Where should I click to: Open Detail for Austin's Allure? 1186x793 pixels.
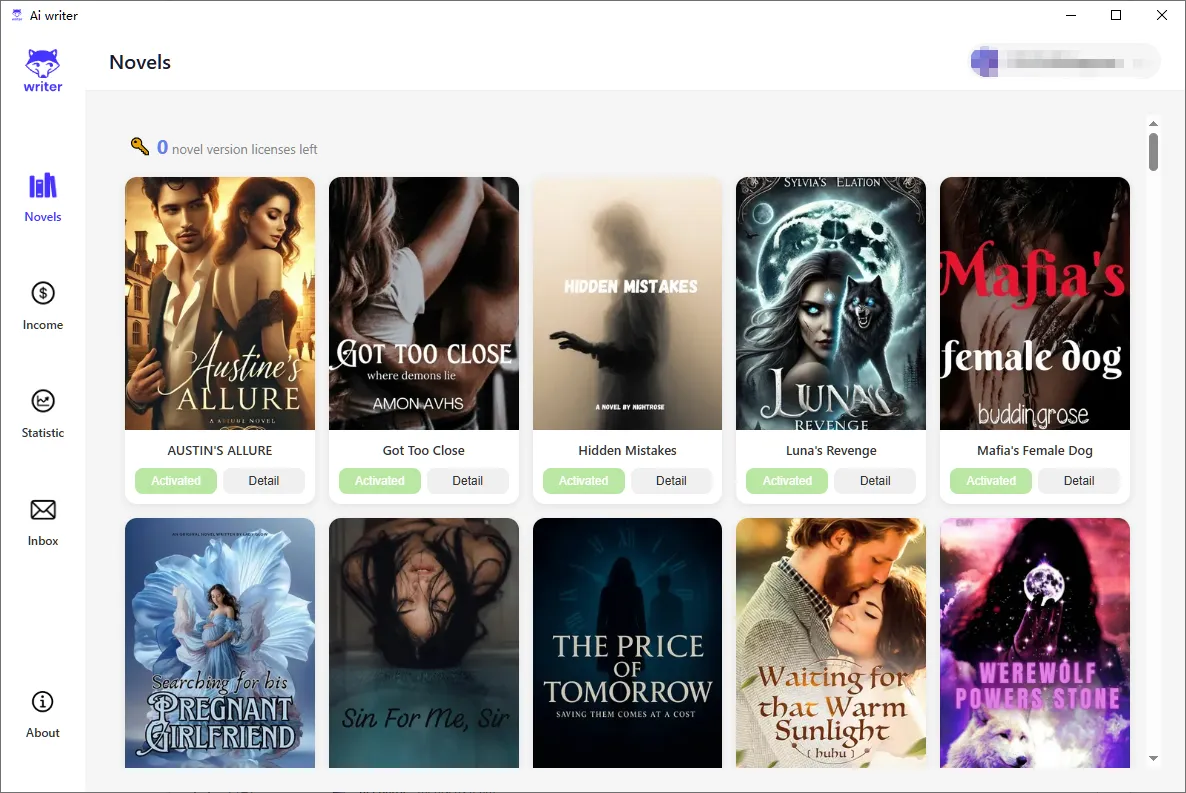click(x=263, y=480)
